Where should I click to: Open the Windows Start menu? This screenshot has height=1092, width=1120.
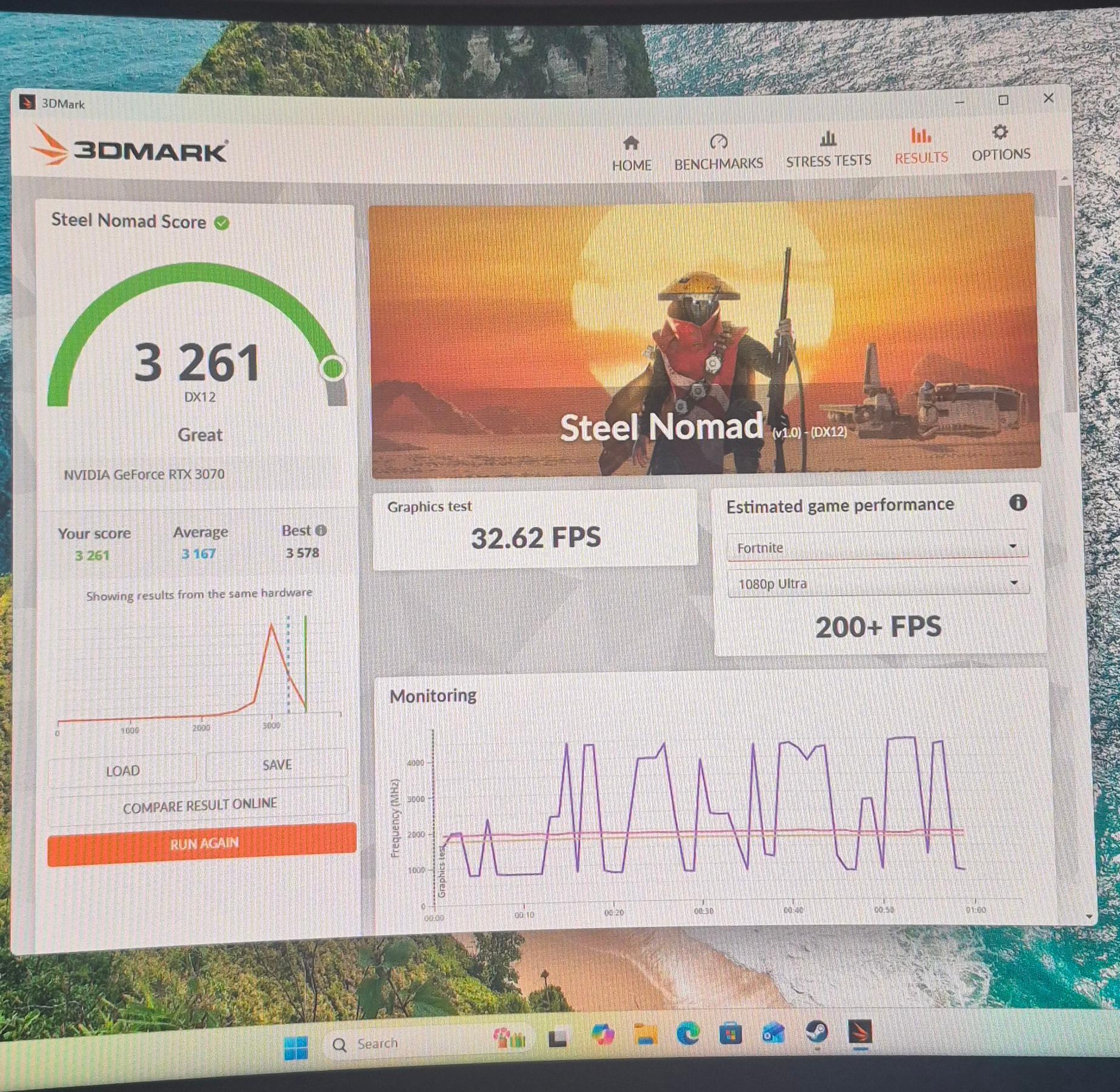coord(296,1047)
